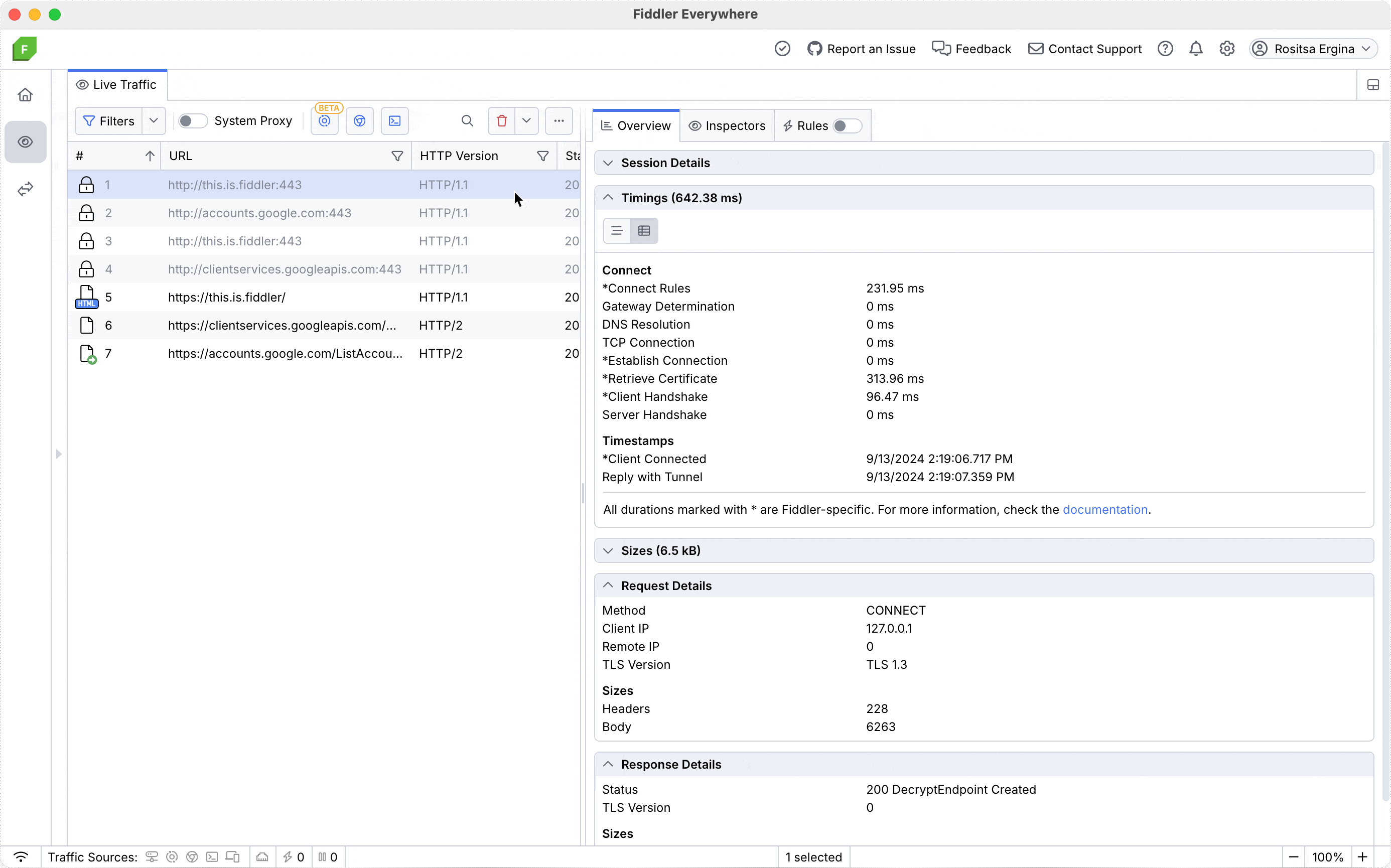Click the Ethernet port icon in status bar
Screen dimensions: 1391x868
[262, 857]
